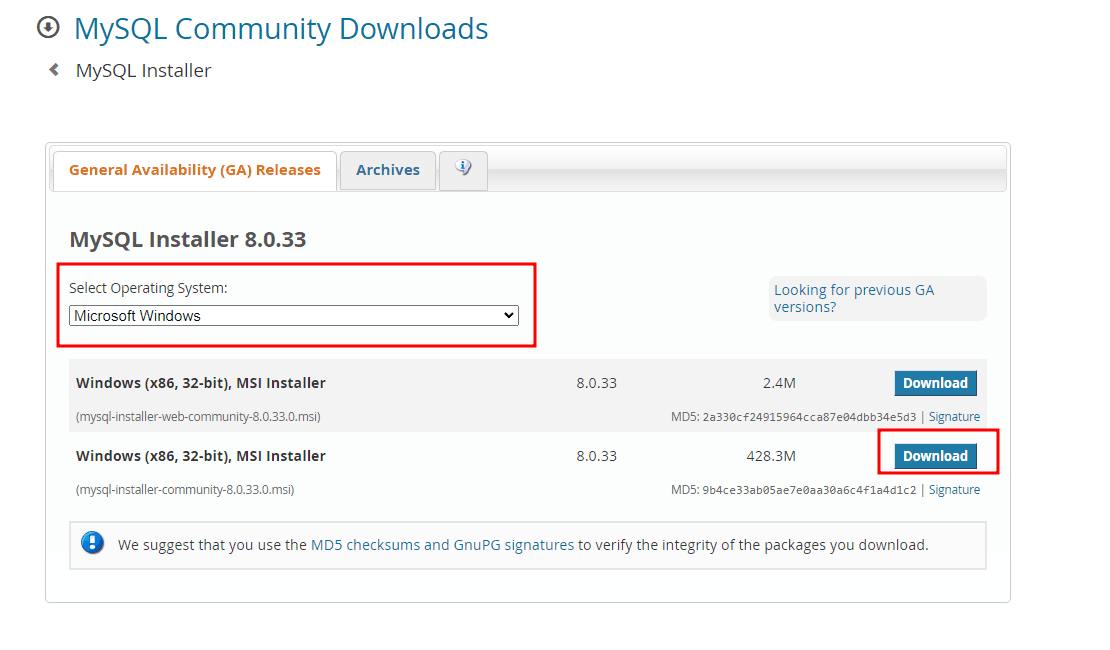Click the MySQL Installer breadcrumb text
This screenshot has height=650, width=1110.
click(x=143, y=71)
